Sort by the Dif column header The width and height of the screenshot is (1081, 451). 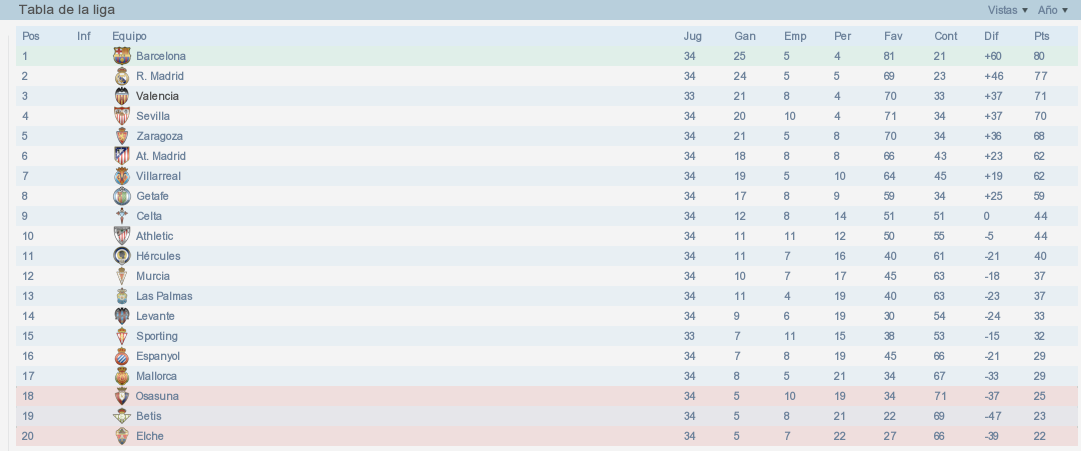point(991,36)
